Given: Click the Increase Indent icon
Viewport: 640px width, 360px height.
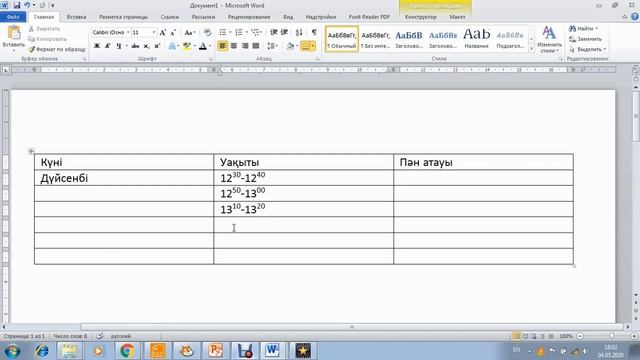Looking at the screenshot, I should click(x=284, y=32).
